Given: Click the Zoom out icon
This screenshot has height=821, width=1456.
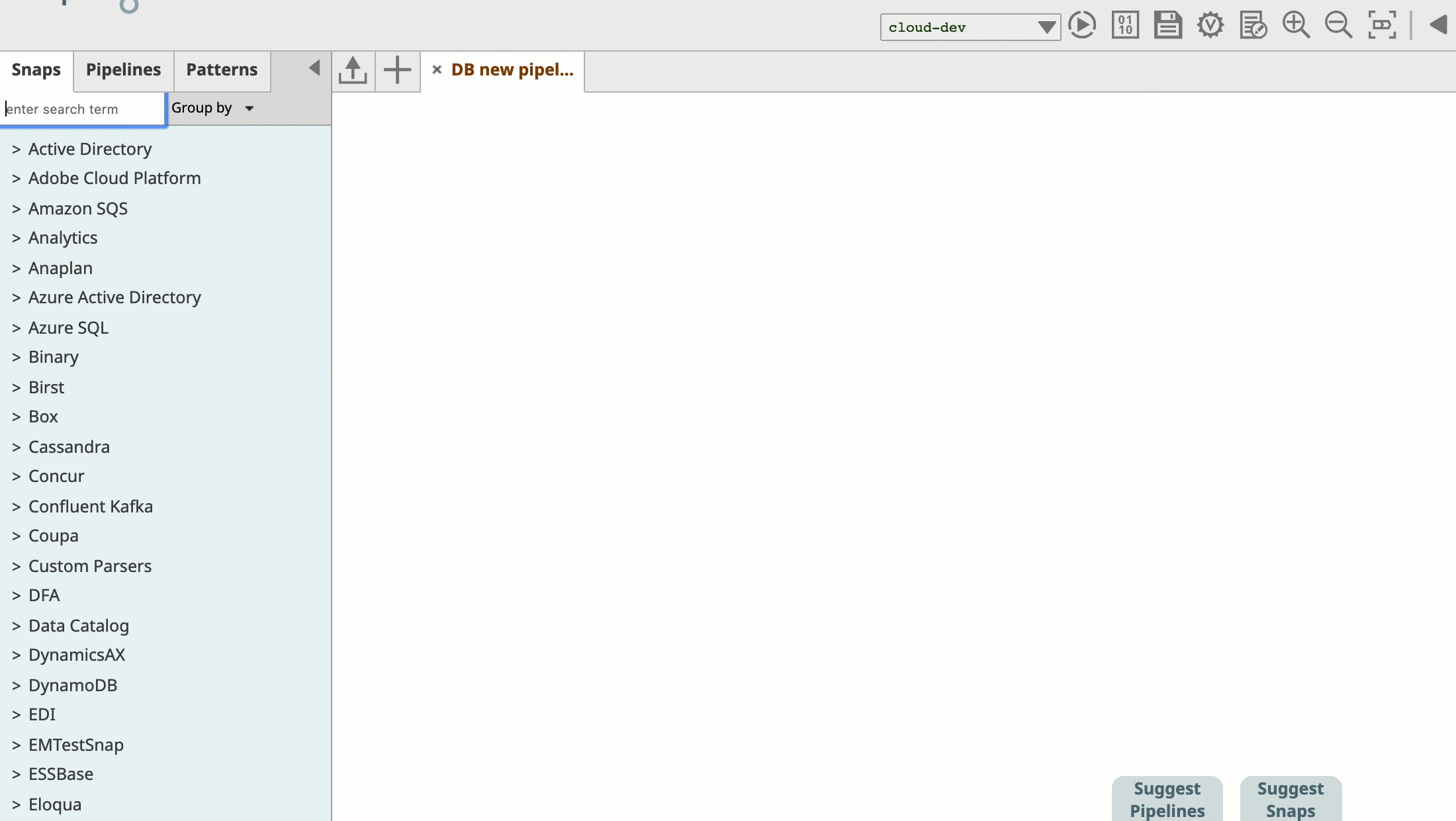Looking at the screenshot, I should point(1339,27).
